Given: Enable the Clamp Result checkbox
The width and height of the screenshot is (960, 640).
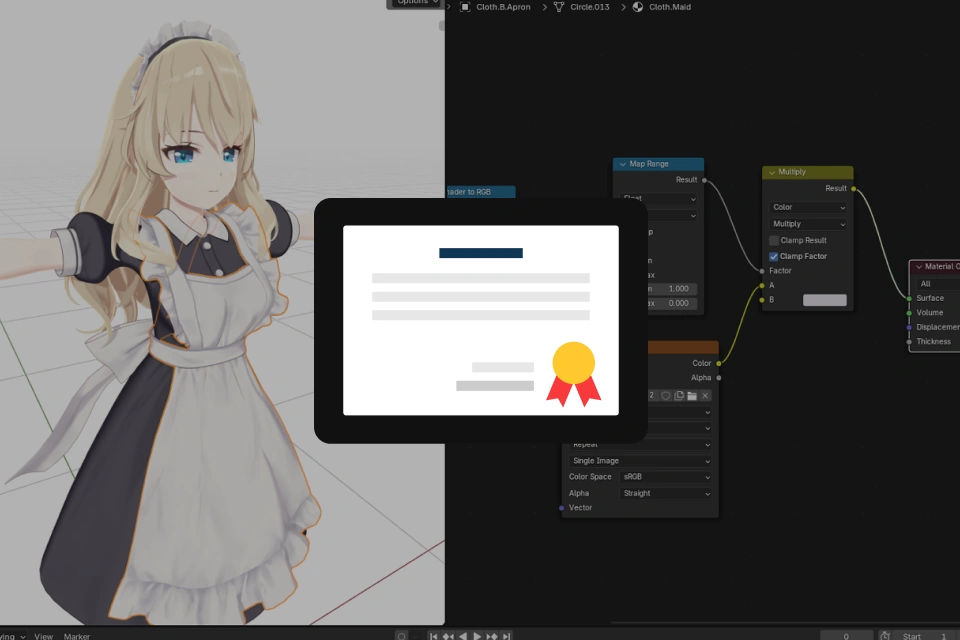Looking at the screenshot, I should click(774, 240).
